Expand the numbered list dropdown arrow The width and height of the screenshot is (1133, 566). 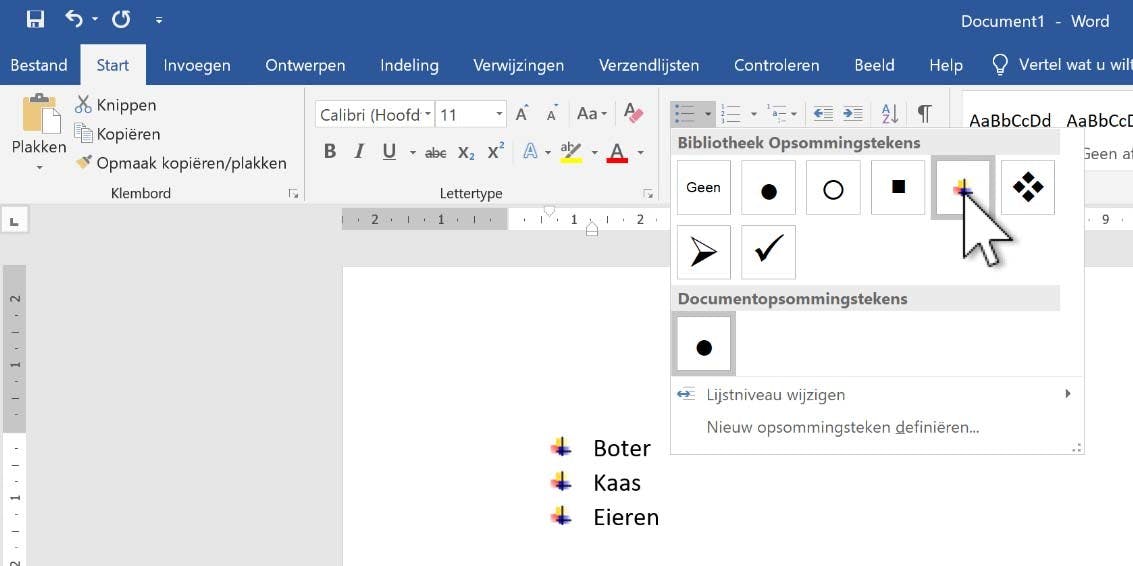[x=753, y=114]
